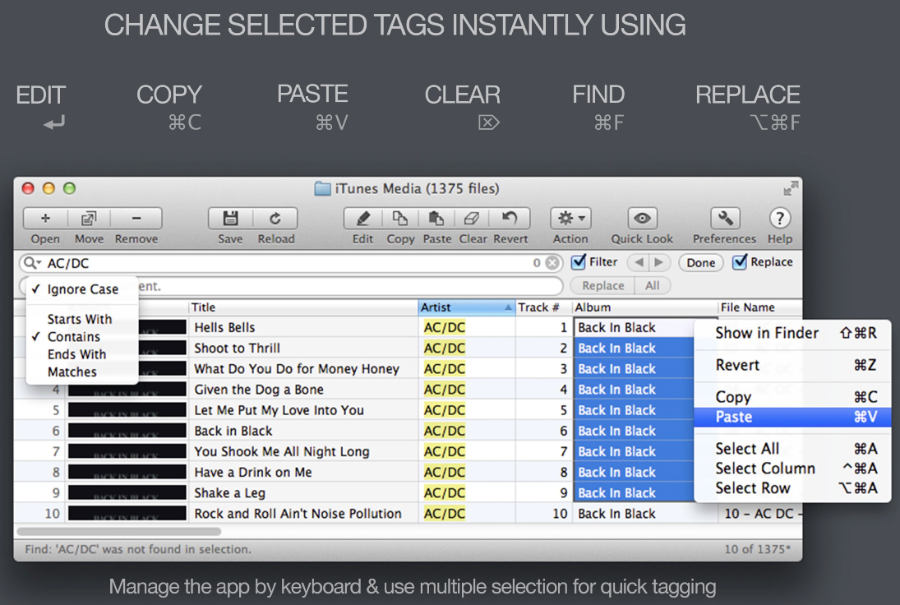This screenshot has height=605, width=900.
Task: Open Preferences wrench icon
Action: pyautogui.click(x=725, y=218)
